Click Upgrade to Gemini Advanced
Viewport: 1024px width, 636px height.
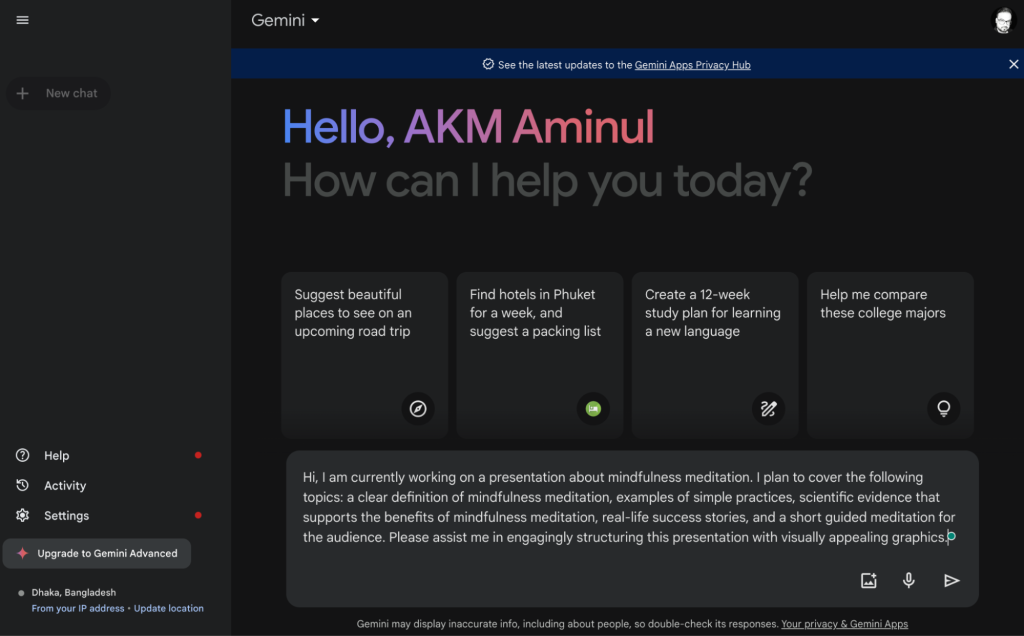pyautogui.click(x=97, y=553)
